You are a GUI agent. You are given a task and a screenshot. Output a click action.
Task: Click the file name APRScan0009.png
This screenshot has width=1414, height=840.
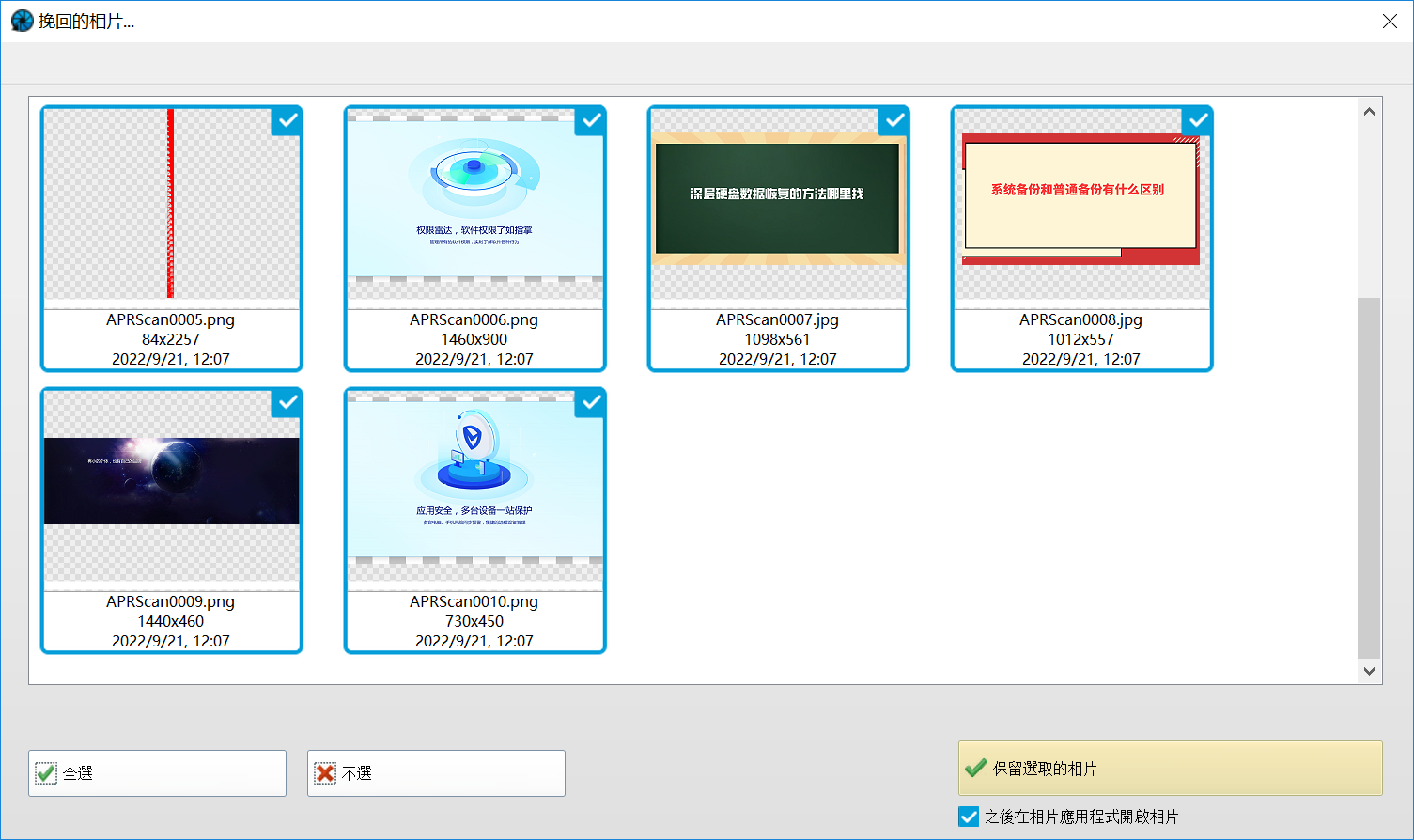[x=171, y=601]
